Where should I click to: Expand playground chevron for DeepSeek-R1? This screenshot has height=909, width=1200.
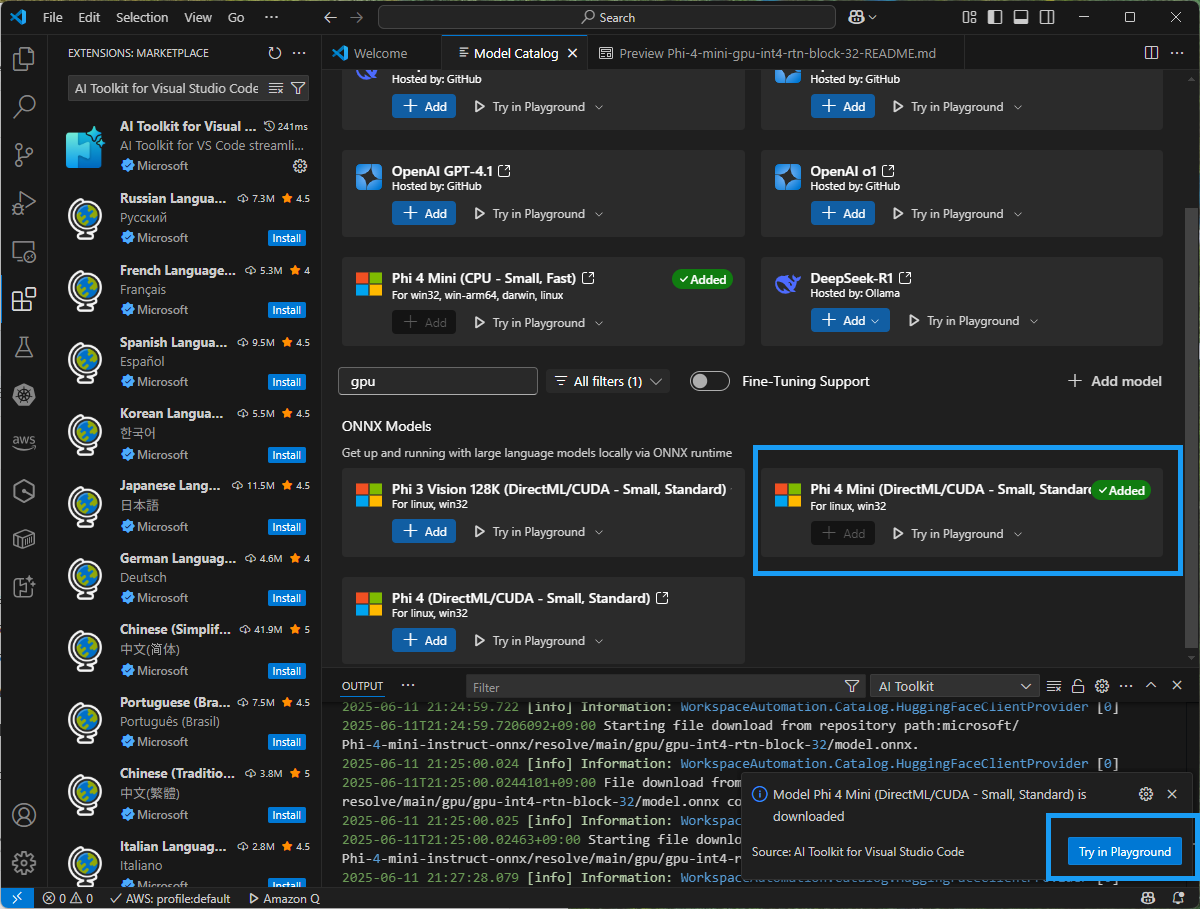coord(1034,321)
